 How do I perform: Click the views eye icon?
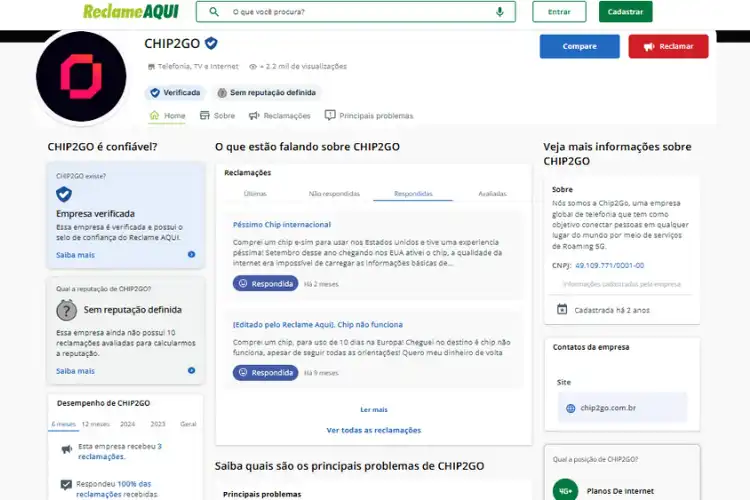(x=253, y=67)
